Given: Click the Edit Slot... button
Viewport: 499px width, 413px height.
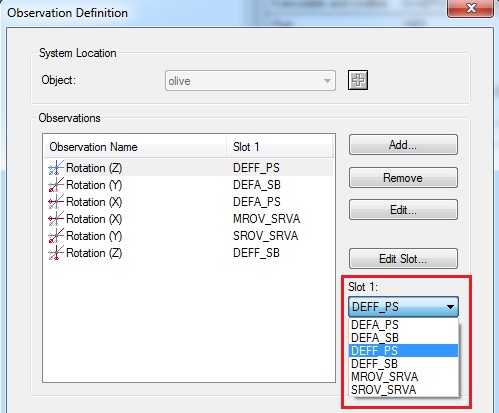Looking at the screenshot, I should [403, 259].
